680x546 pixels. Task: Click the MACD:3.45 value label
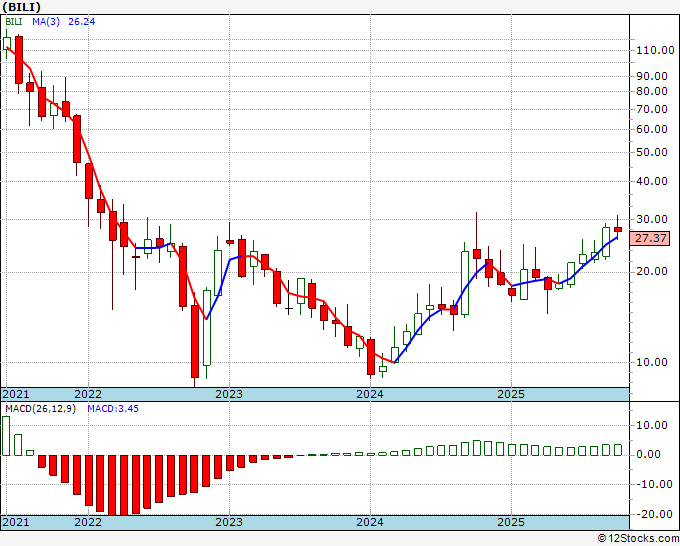tap(113, 409)
